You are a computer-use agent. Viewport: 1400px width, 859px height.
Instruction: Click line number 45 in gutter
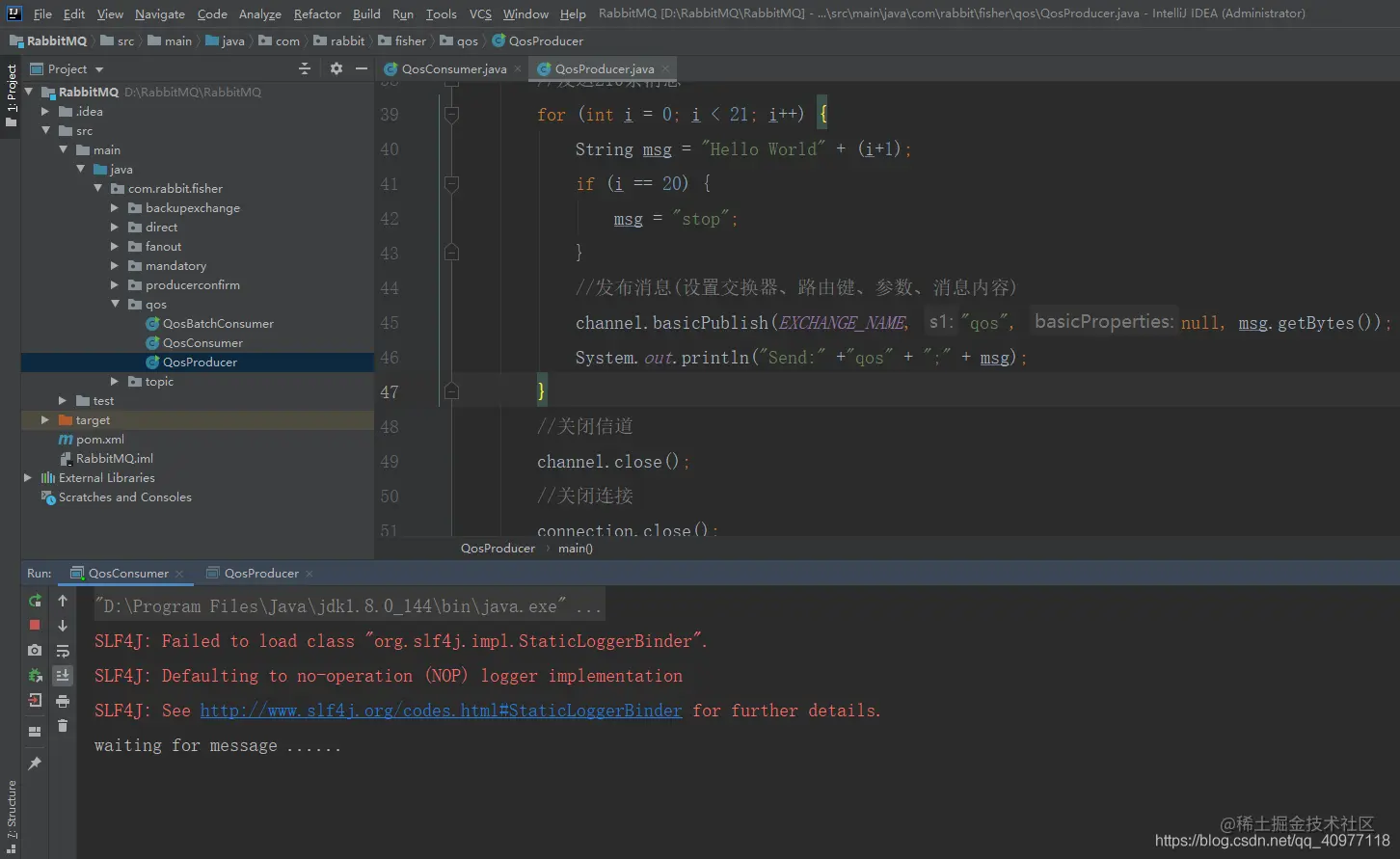click(390, 323)
